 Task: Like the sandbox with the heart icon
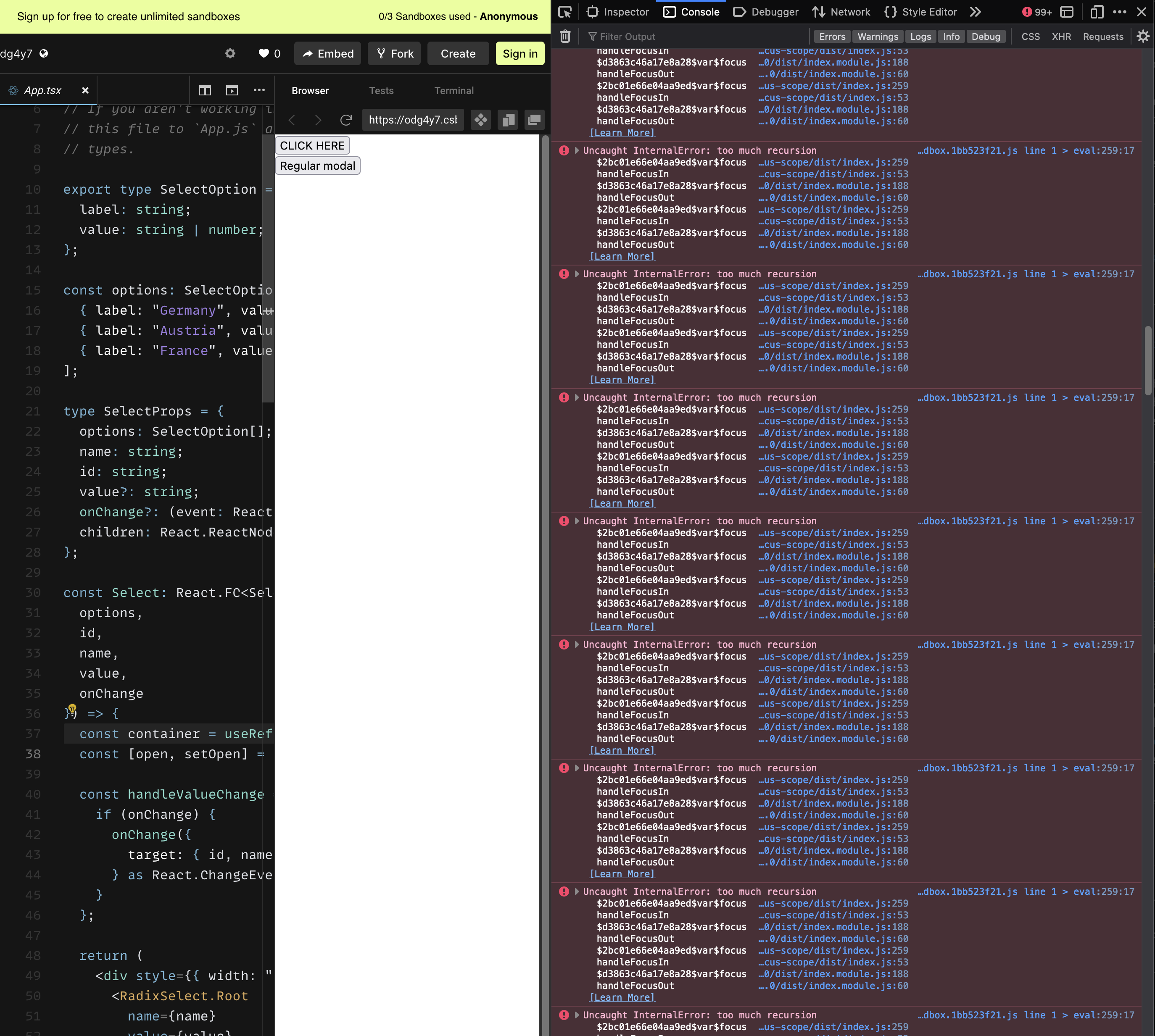pyautogui.click(x=265, y=53)
